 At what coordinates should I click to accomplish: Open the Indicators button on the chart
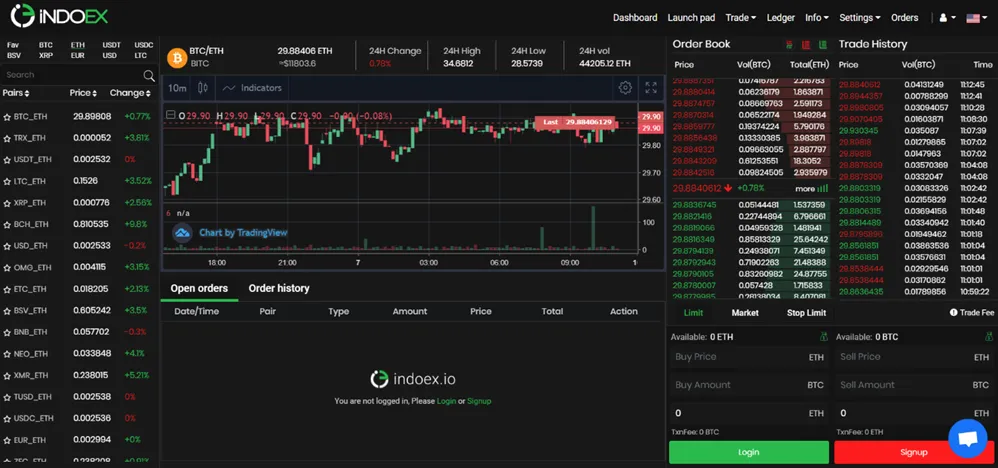[252, 88]
